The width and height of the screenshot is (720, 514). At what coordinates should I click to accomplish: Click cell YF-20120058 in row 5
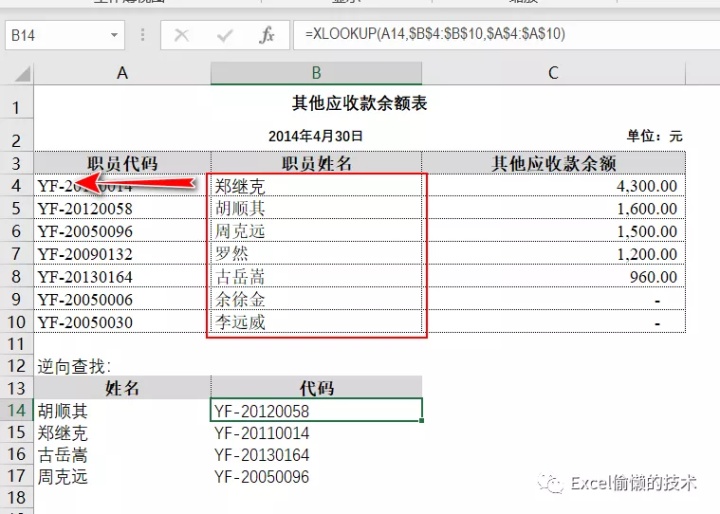[x=122, y=208]
